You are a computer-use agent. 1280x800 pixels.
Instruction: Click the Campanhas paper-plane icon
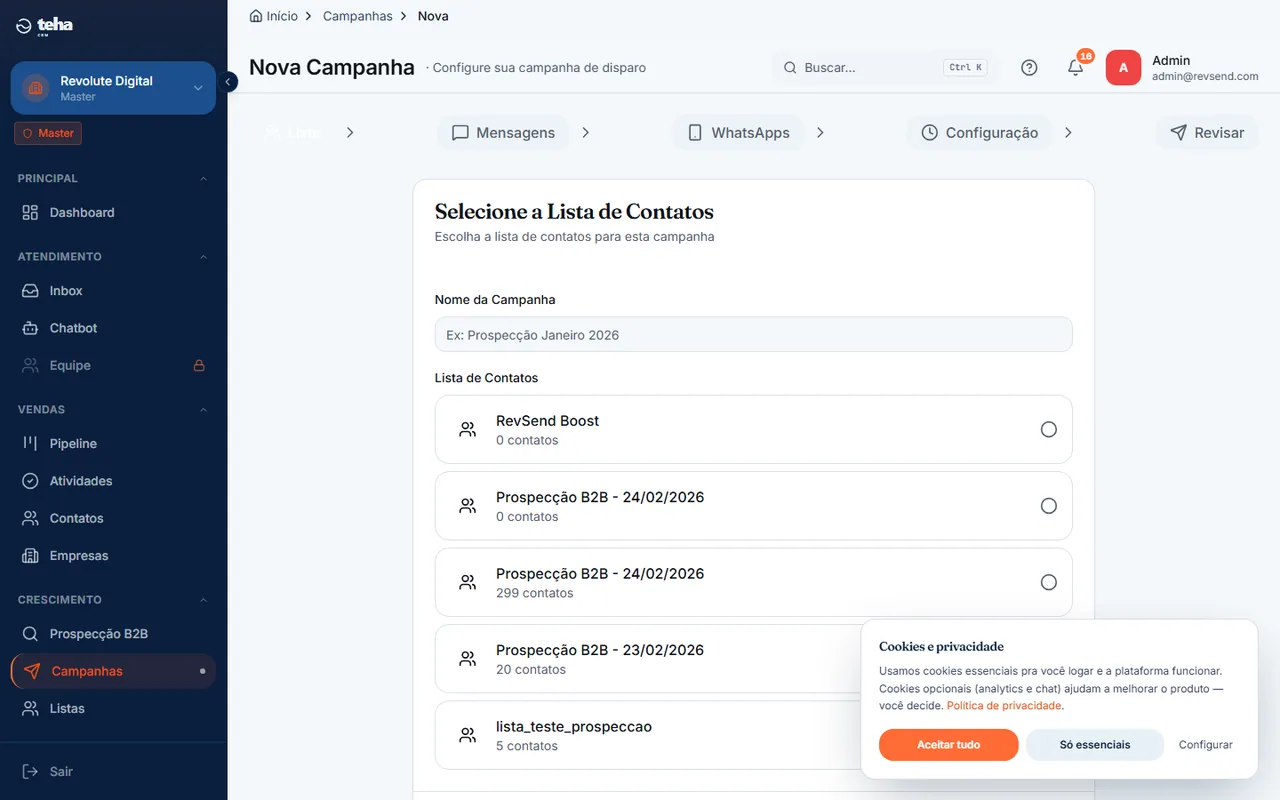click(x=32, y=671)
